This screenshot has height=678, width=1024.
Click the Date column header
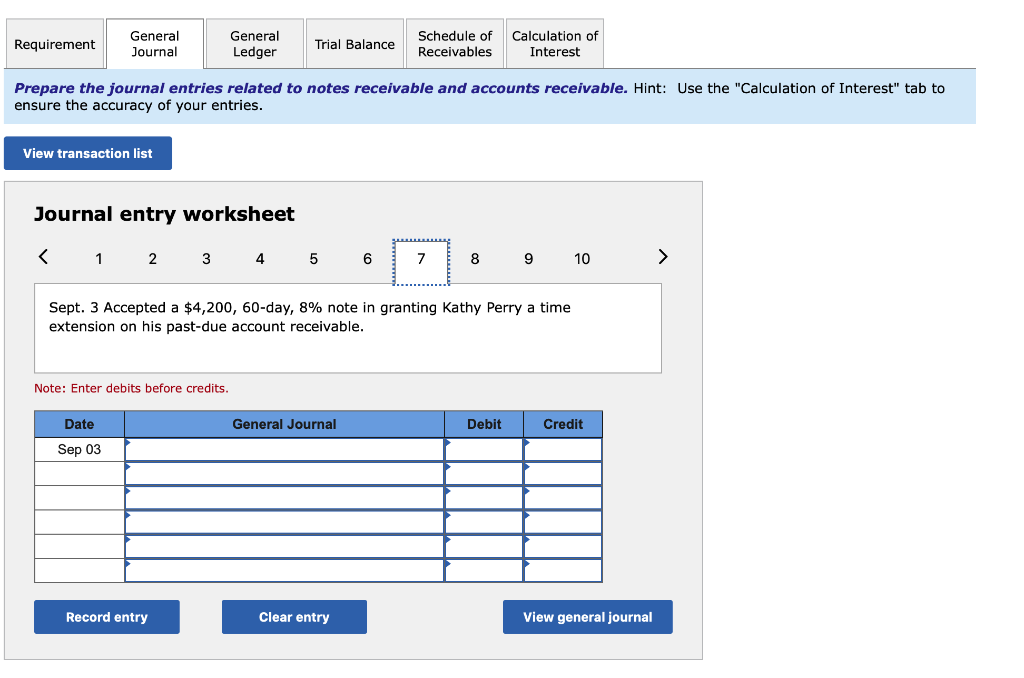79,424
